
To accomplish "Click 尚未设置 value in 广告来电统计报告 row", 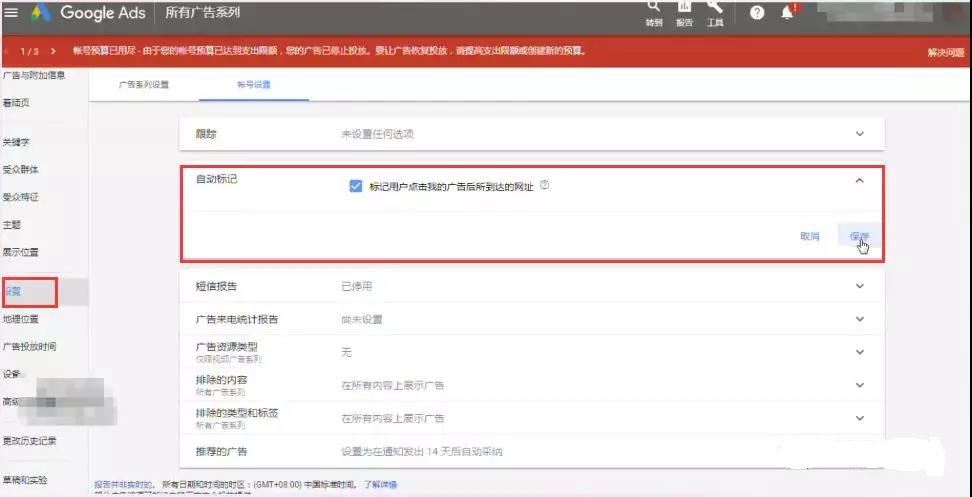I will [362, 320].
